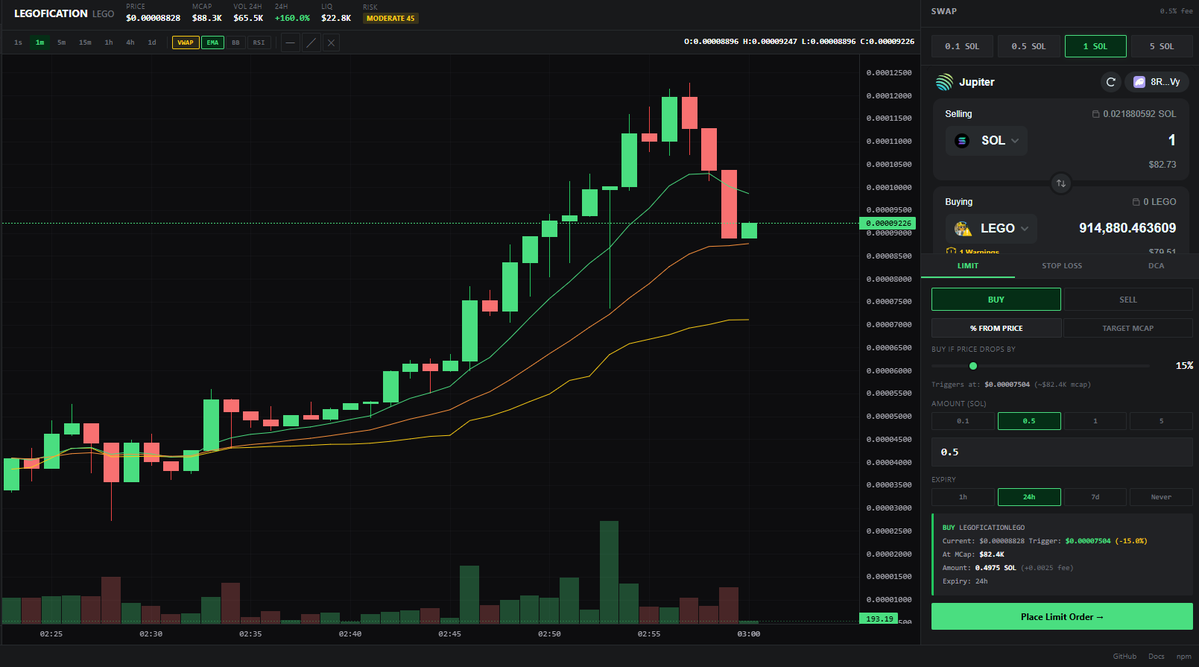Set limit amount to 5 SOL
Image resolution: width=1199 pixels, height=667 pixels.
pos(1161,421)
